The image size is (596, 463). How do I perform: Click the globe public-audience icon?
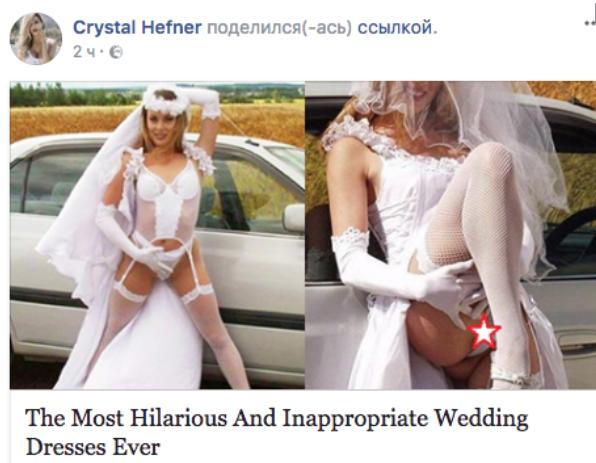pos(116,52)
